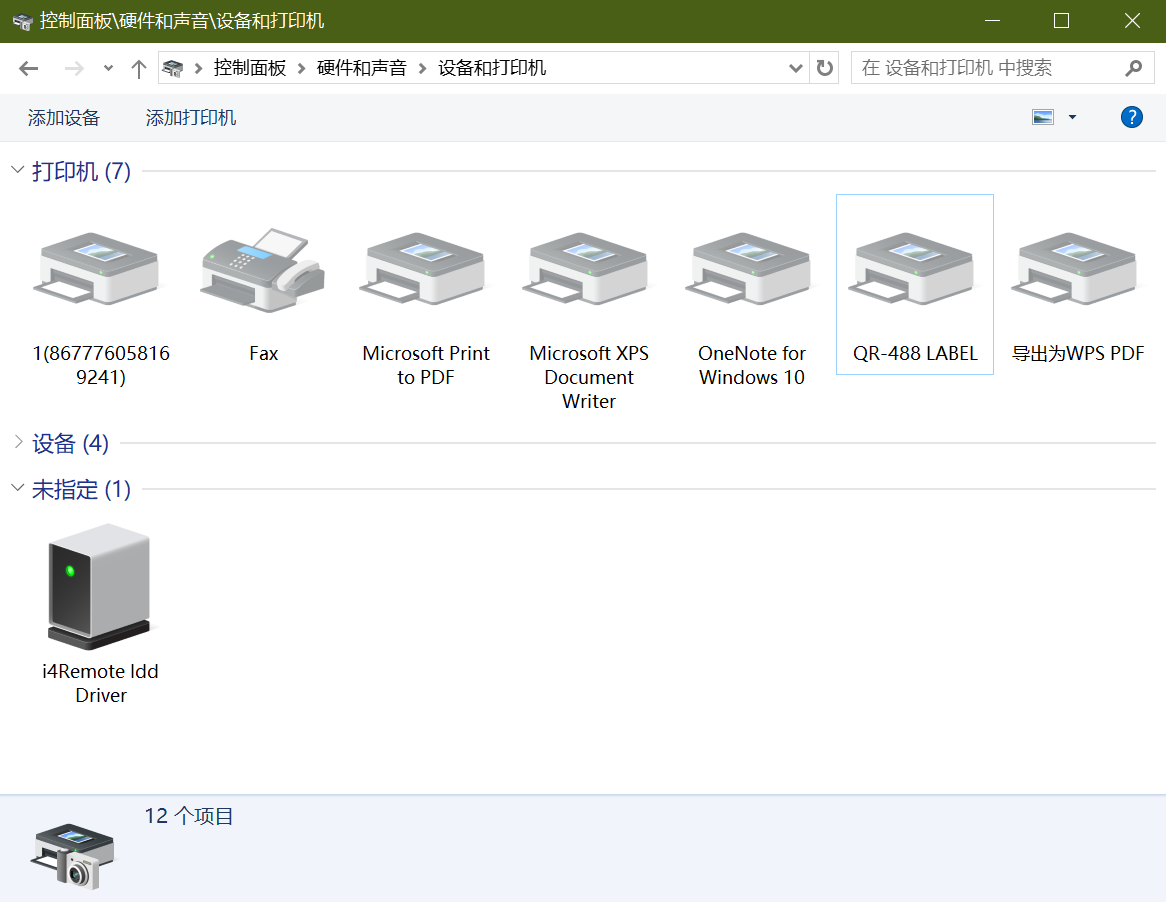1166x902 pixels.
Task: Click the title bar window icon
Action: (x=22, y=22)
